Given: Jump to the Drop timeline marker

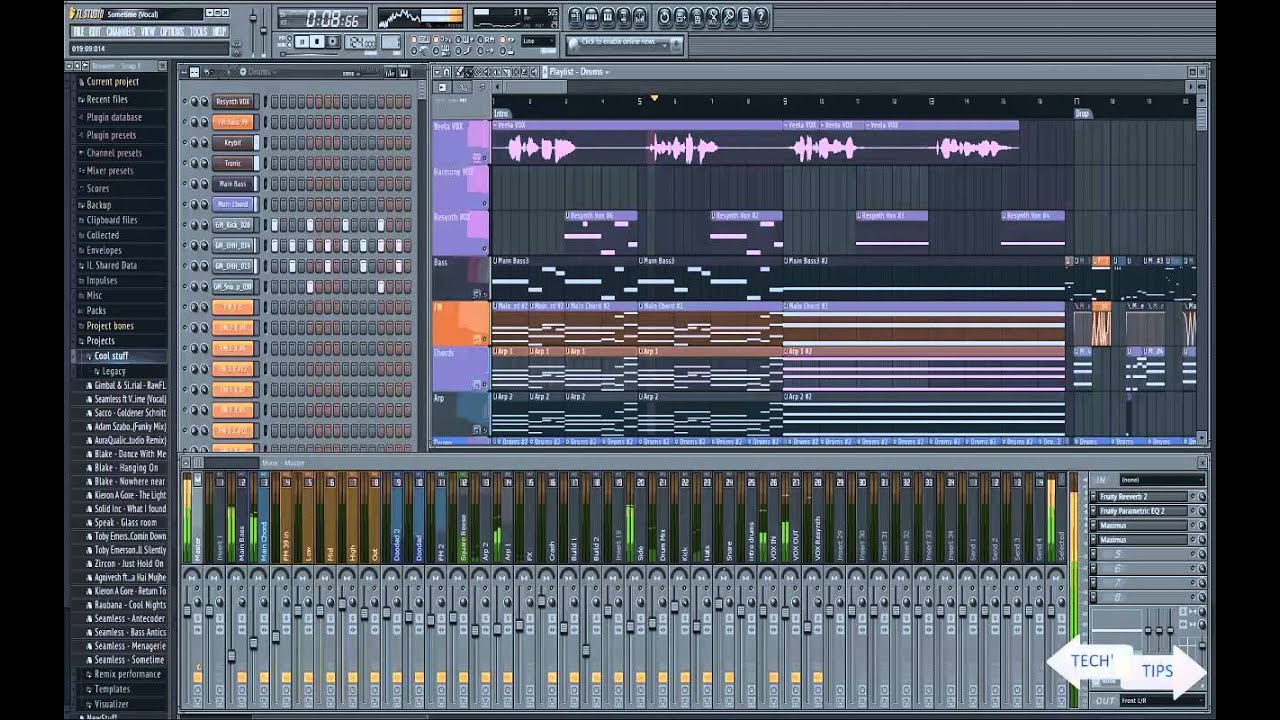Looking at the screenshot, I should [x=1082, y=114].
